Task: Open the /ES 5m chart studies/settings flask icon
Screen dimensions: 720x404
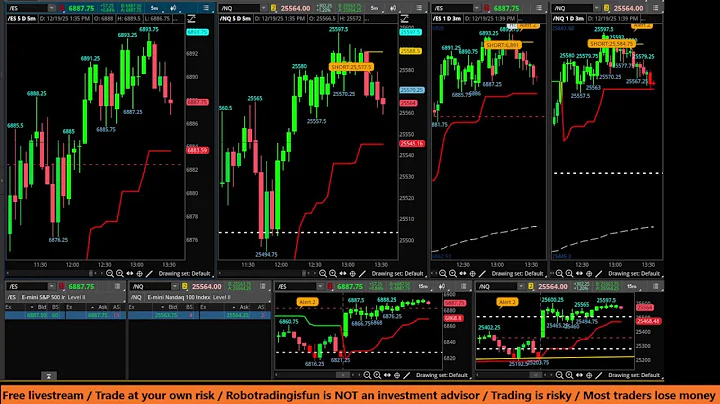Action: [x=173, y=8]
